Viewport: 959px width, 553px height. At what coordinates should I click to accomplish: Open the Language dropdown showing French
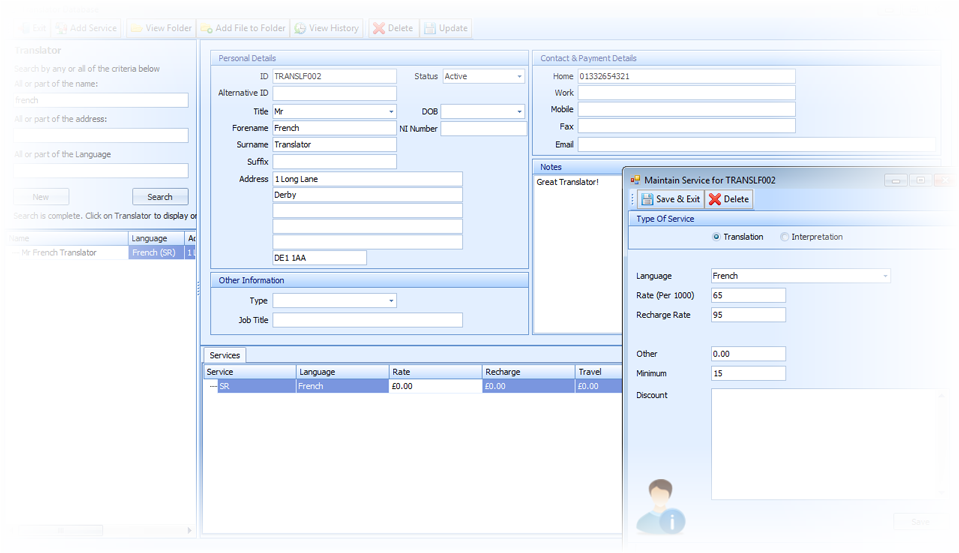click(x=885, y=276)
